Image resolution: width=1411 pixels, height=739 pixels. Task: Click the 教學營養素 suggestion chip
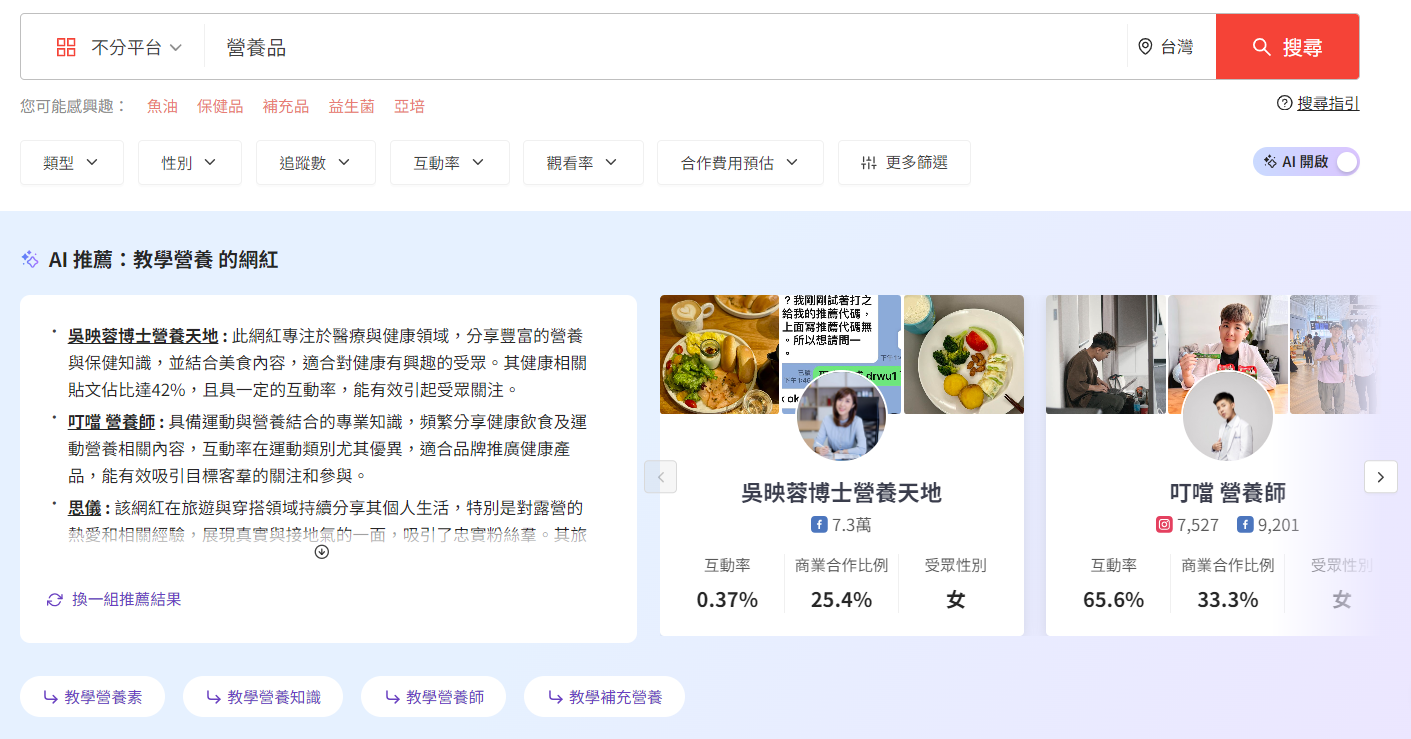(x=92, y=697)
